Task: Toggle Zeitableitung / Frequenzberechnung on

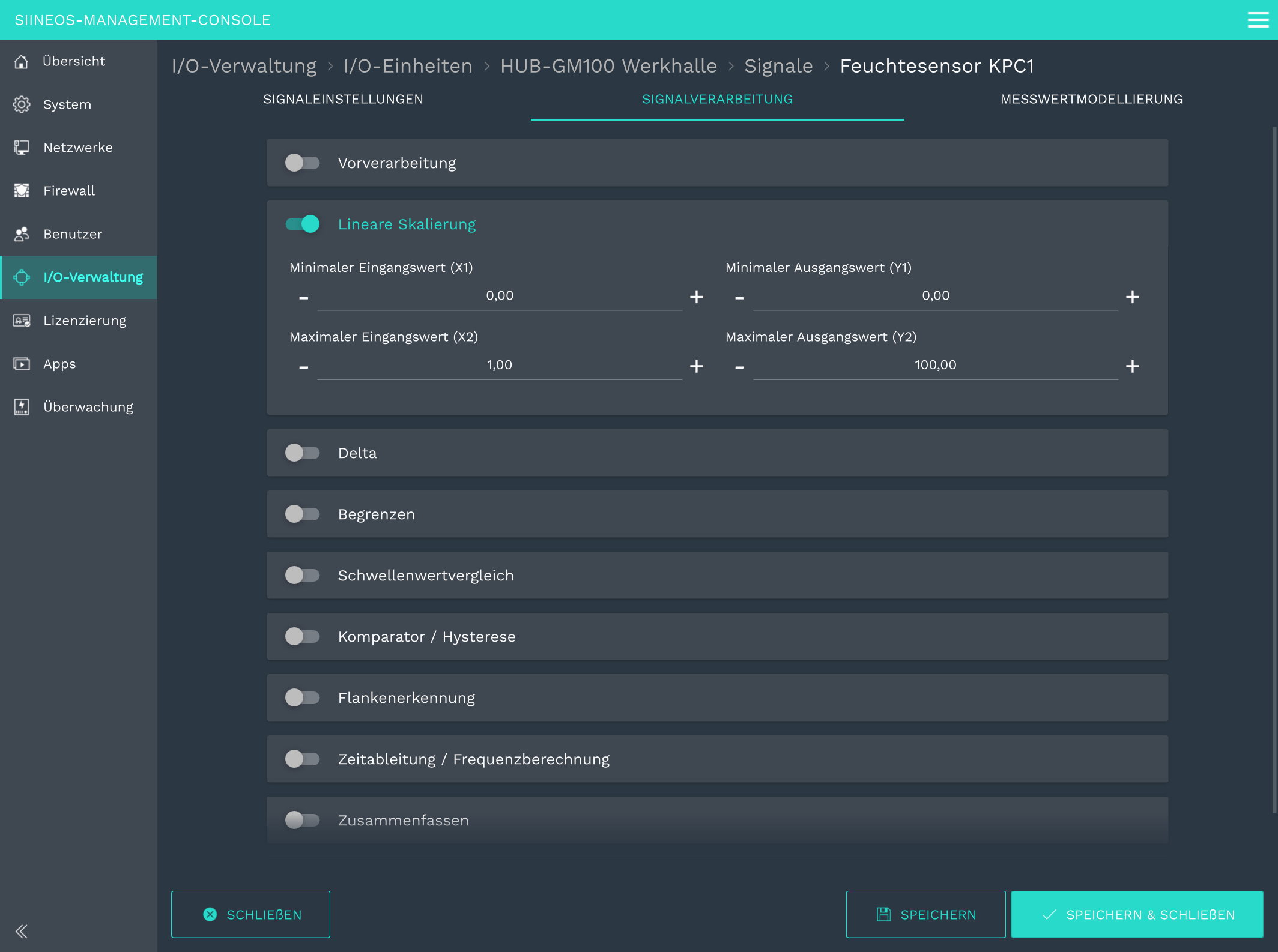Action: tap(303, 759)
